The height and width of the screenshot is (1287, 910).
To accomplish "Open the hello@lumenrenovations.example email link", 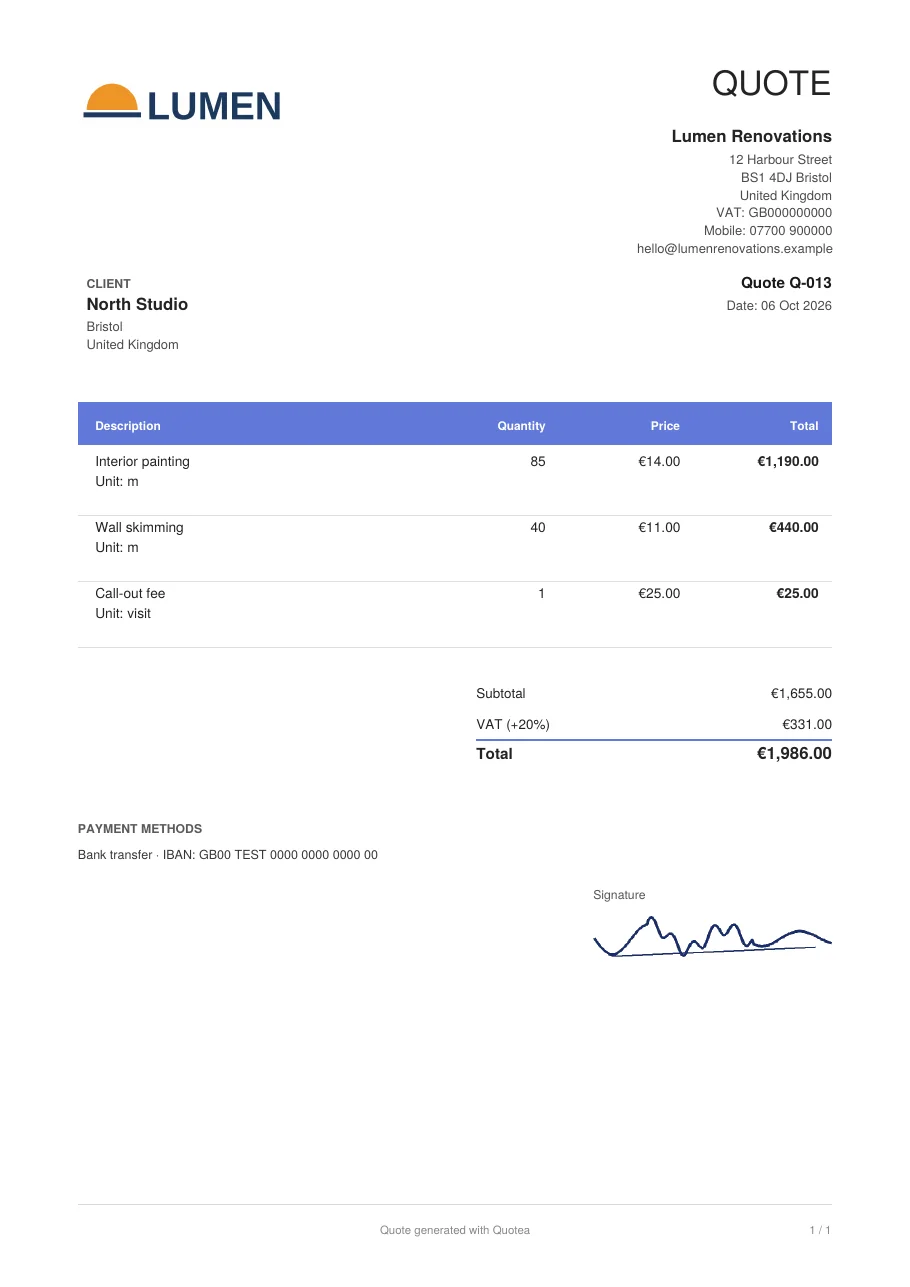I will pos(734,249).
